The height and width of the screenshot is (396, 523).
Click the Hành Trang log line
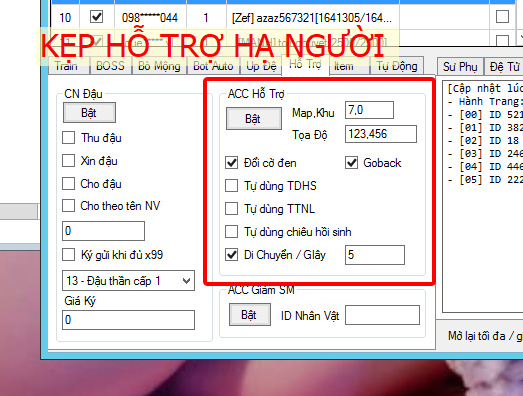coord(485,101)
